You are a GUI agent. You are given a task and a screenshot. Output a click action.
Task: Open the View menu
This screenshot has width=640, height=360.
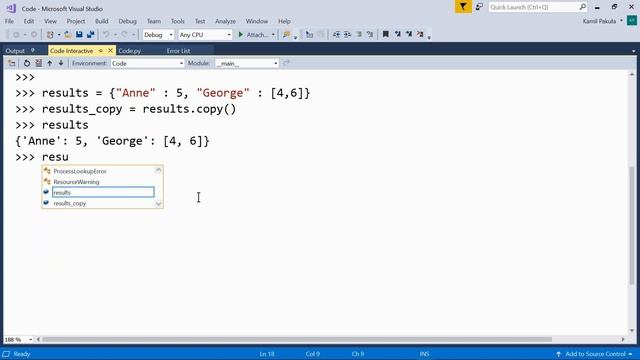[x=50, y=21]
